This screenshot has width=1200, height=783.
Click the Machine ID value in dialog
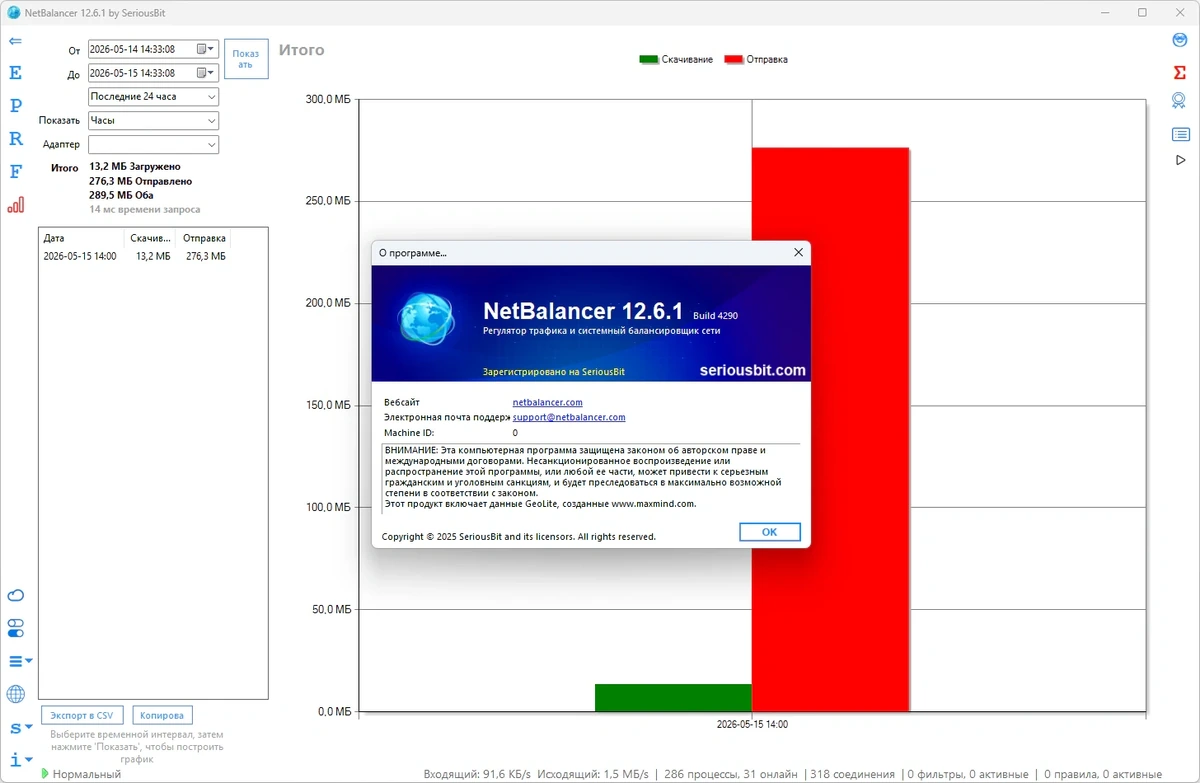[x=515, y=433]
